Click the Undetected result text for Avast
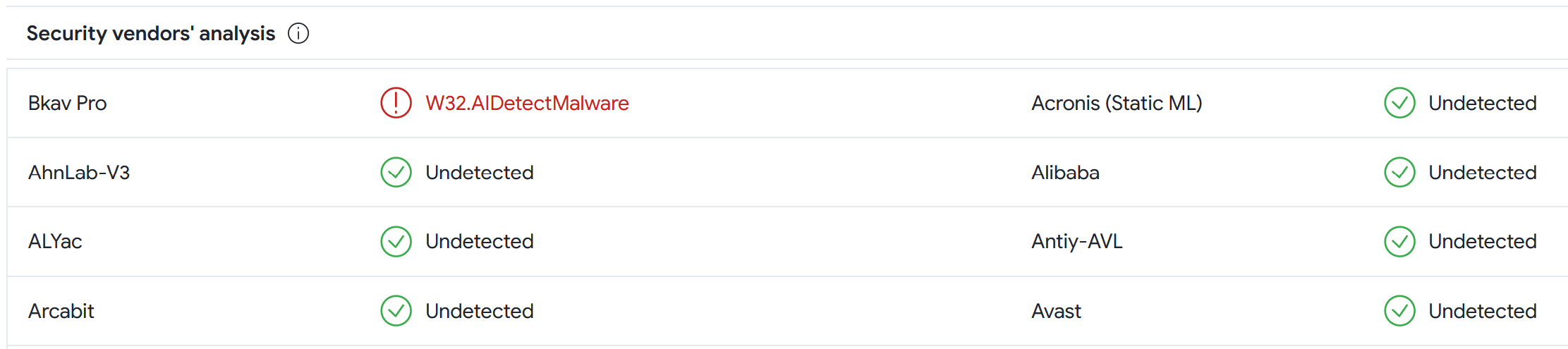 pyautogui.click(x=1482, y=311)
